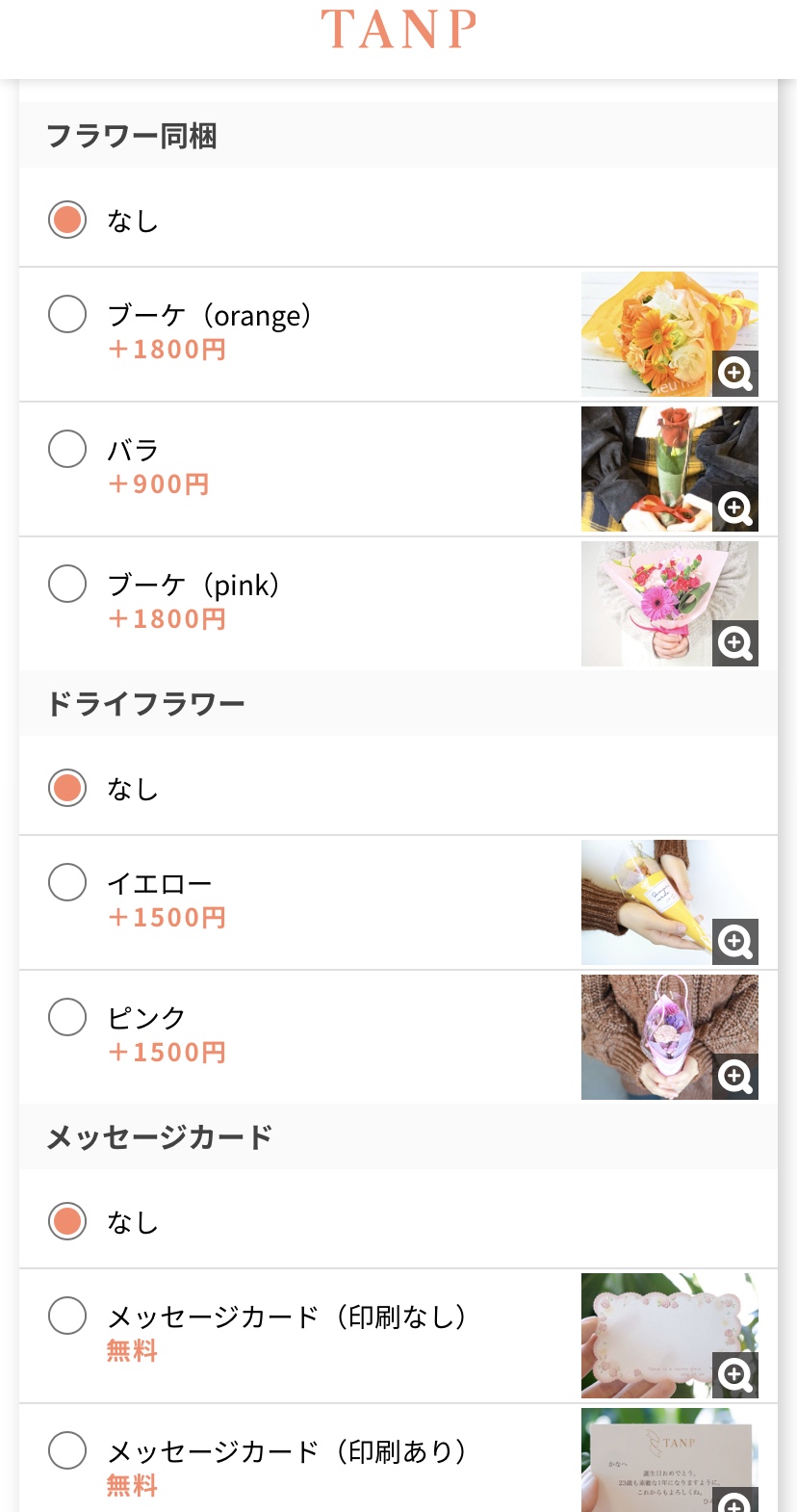797x1512 pixels.
Task: Select メッセージカード（印刷なし）option
Action: 67,1316
